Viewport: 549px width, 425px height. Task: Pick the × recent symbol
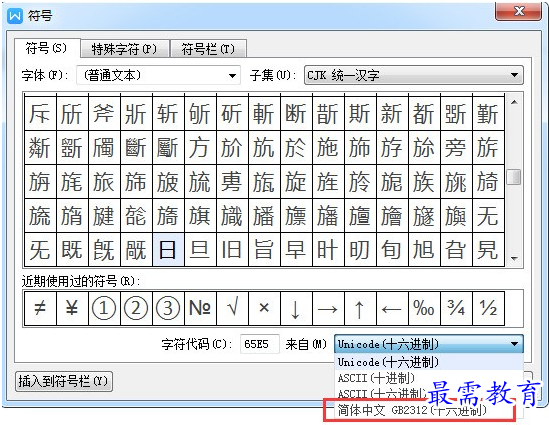[264, 308]
